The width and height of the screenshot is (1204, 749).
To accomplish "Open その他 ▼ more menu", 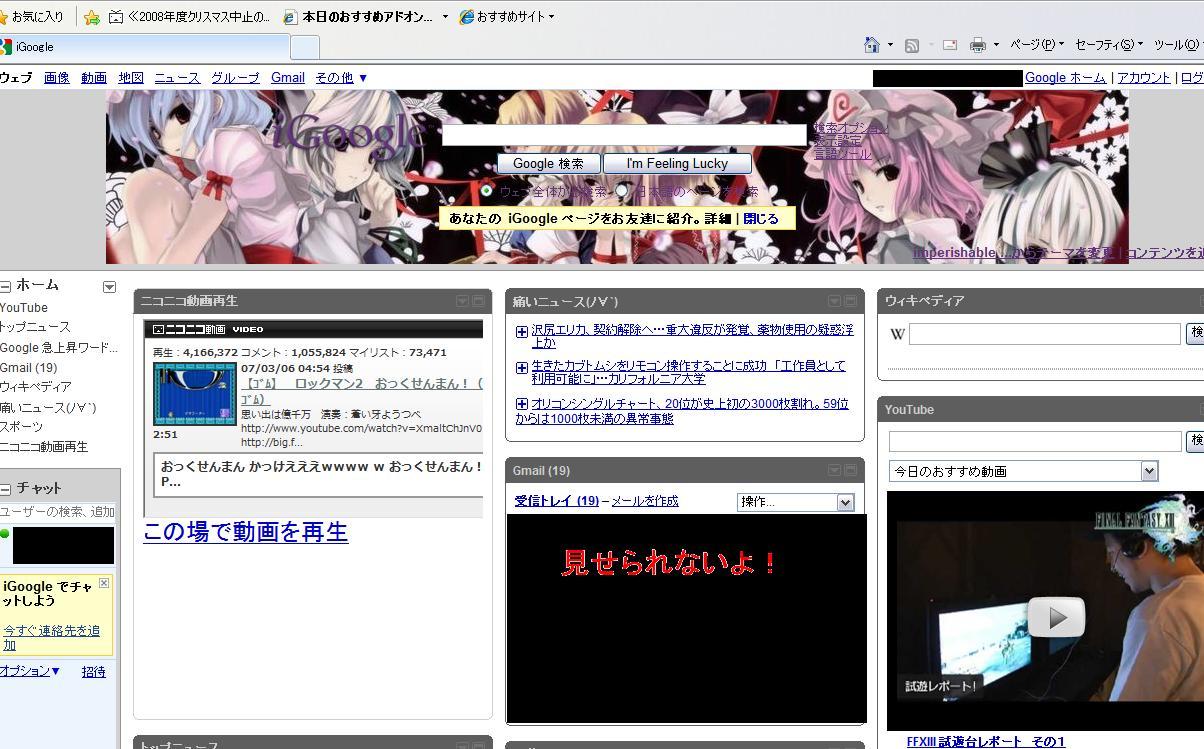I will tap(341, 77).
